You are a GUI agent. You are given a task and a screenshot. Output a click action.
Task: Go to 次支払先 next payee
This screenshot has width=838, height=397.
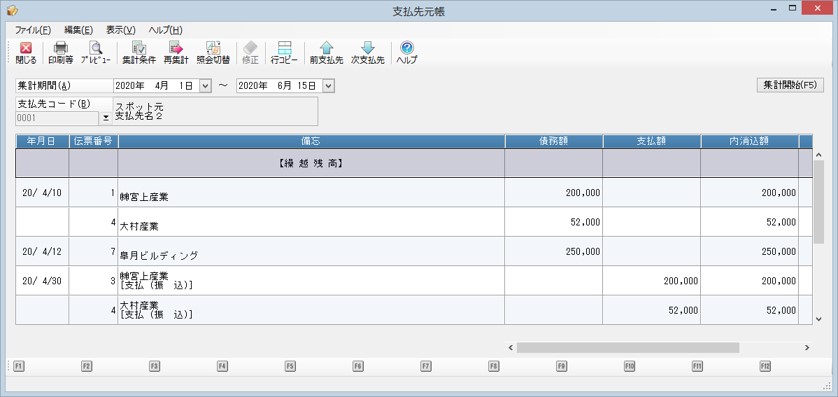368,53
